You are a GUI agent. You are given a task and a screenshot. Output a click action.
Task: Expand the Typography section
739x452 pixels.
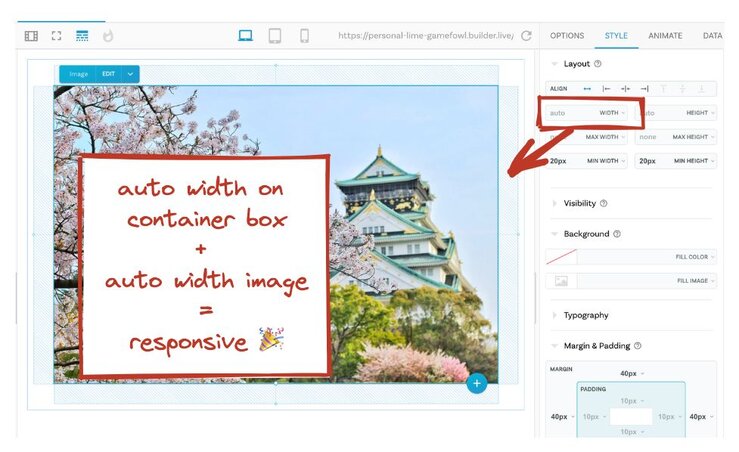[x=554, y=315]
